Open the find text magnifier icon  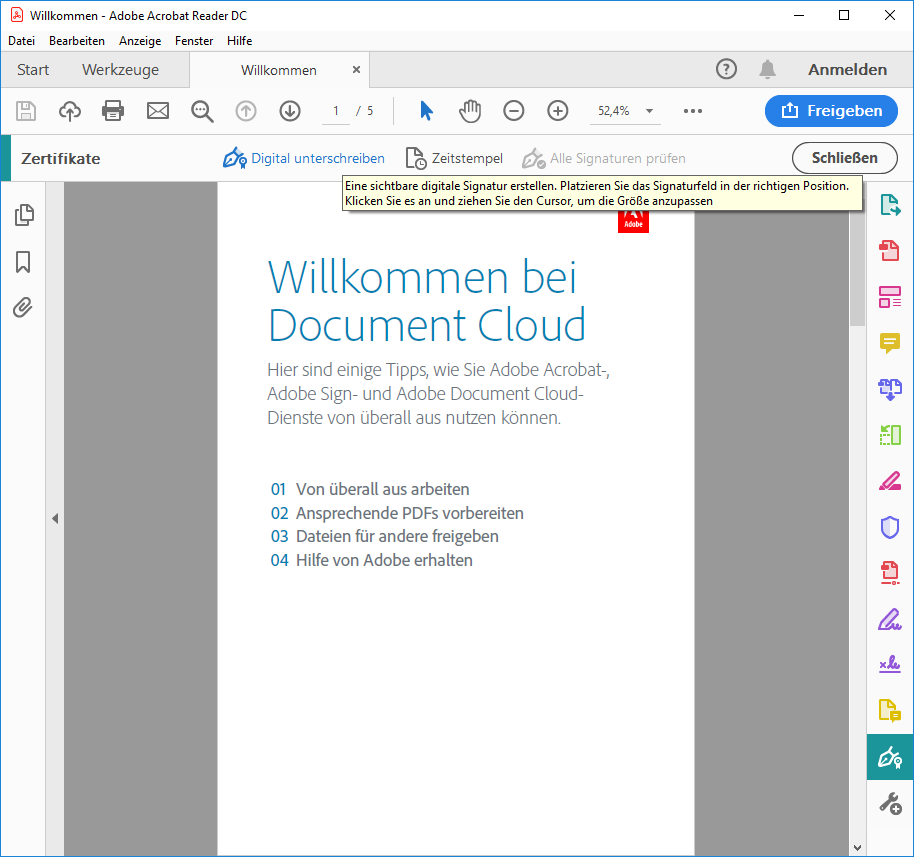pos(202,111)
